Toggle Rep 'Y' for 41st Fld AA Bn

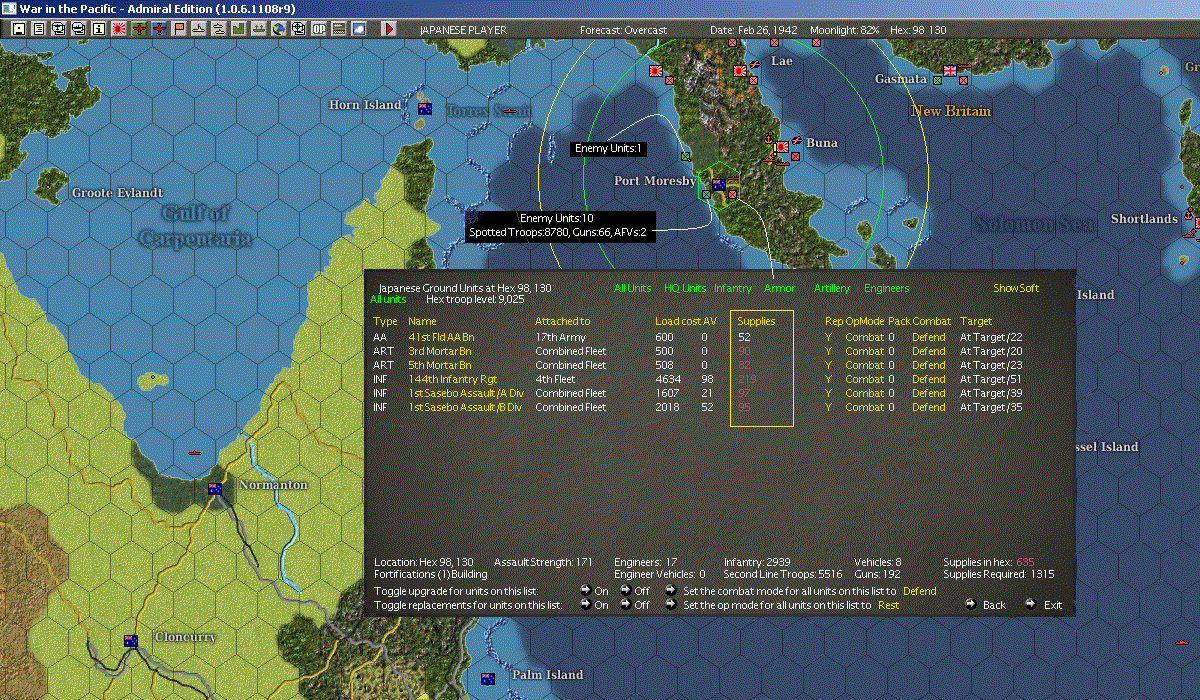pyautogui.click(x=828, y=337)
